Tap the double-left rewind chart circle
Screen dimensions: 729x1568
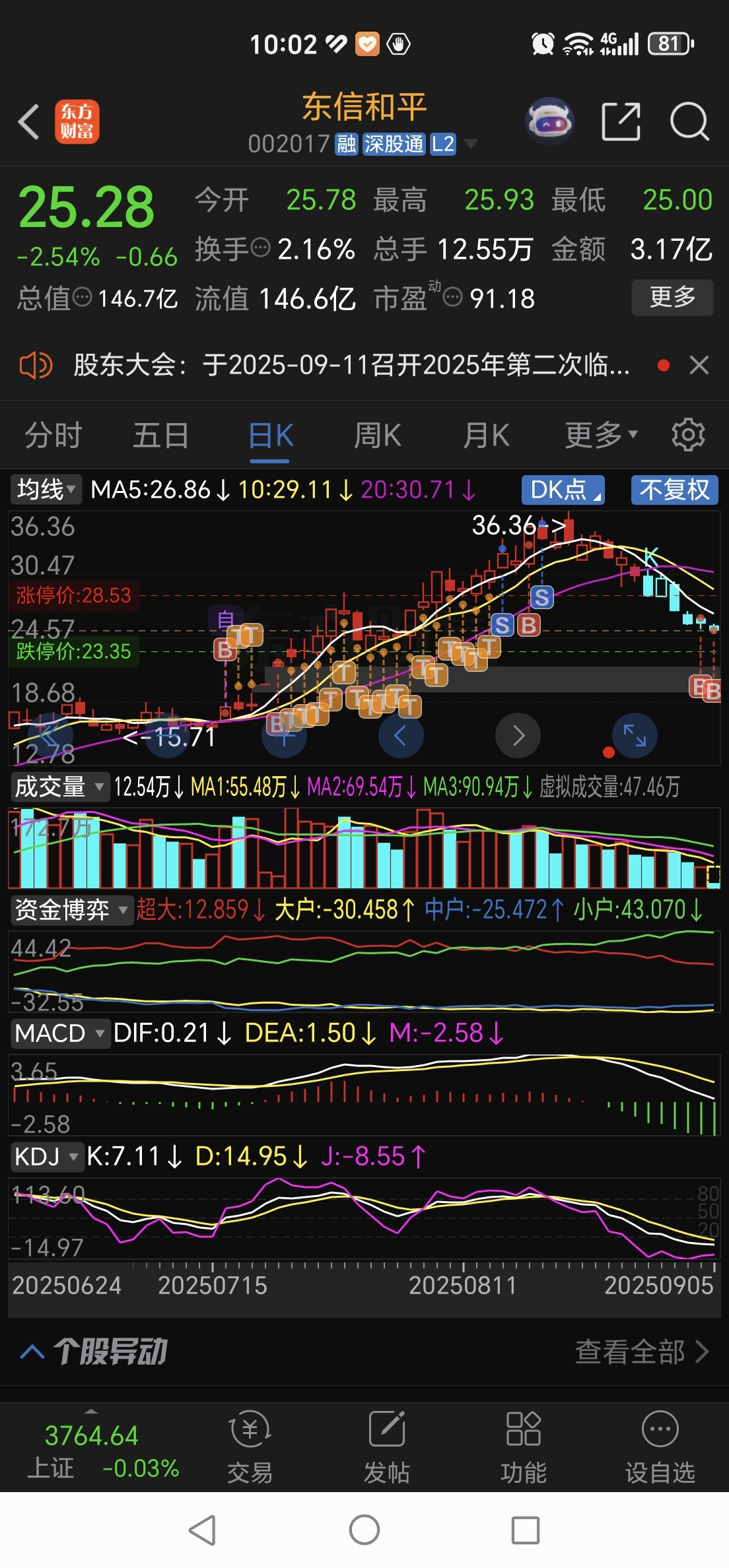tap(50, 735)
